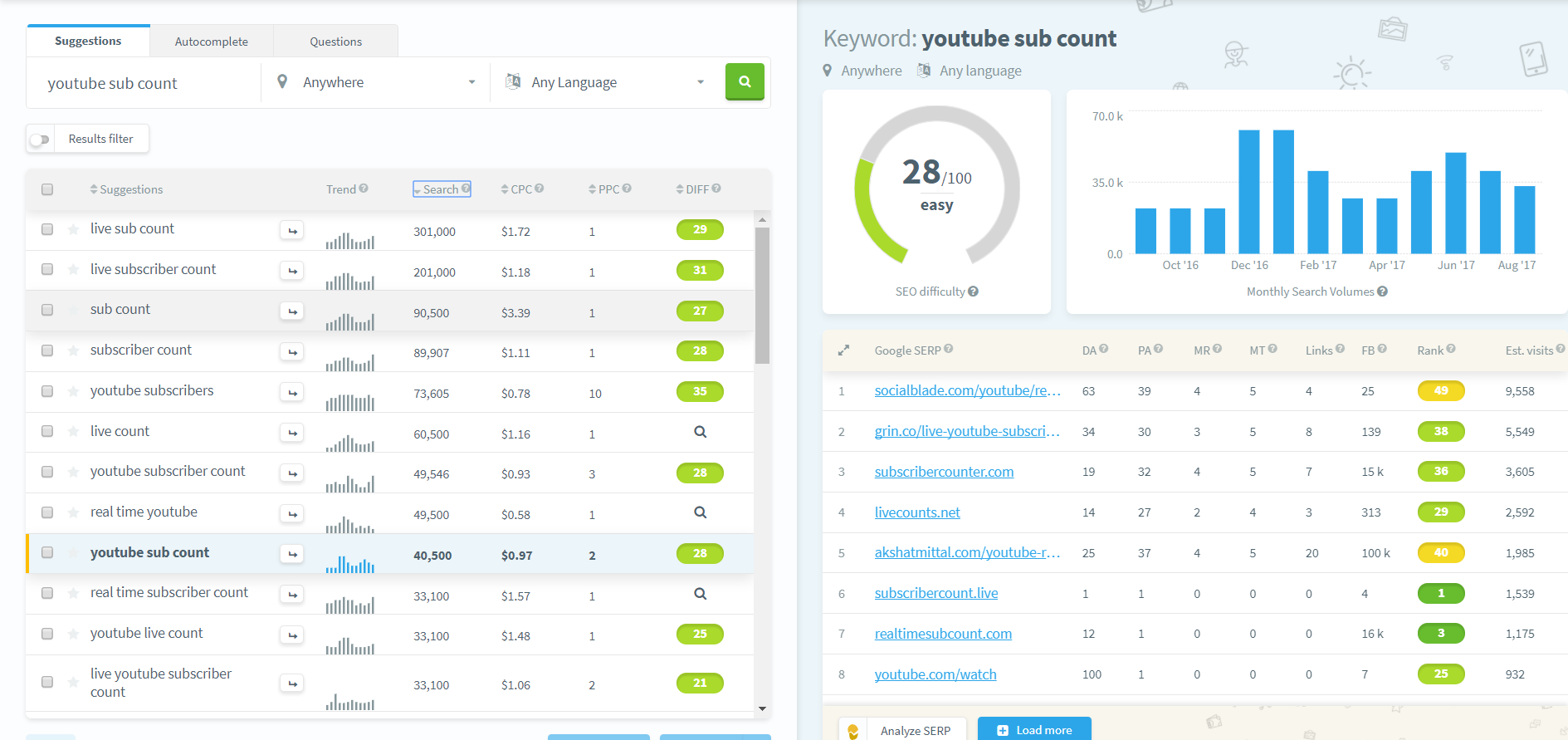Open youtube.com/watch link
Image resolution: width=1568 pixels, height=740 pixels.
(x=935, y=674)
